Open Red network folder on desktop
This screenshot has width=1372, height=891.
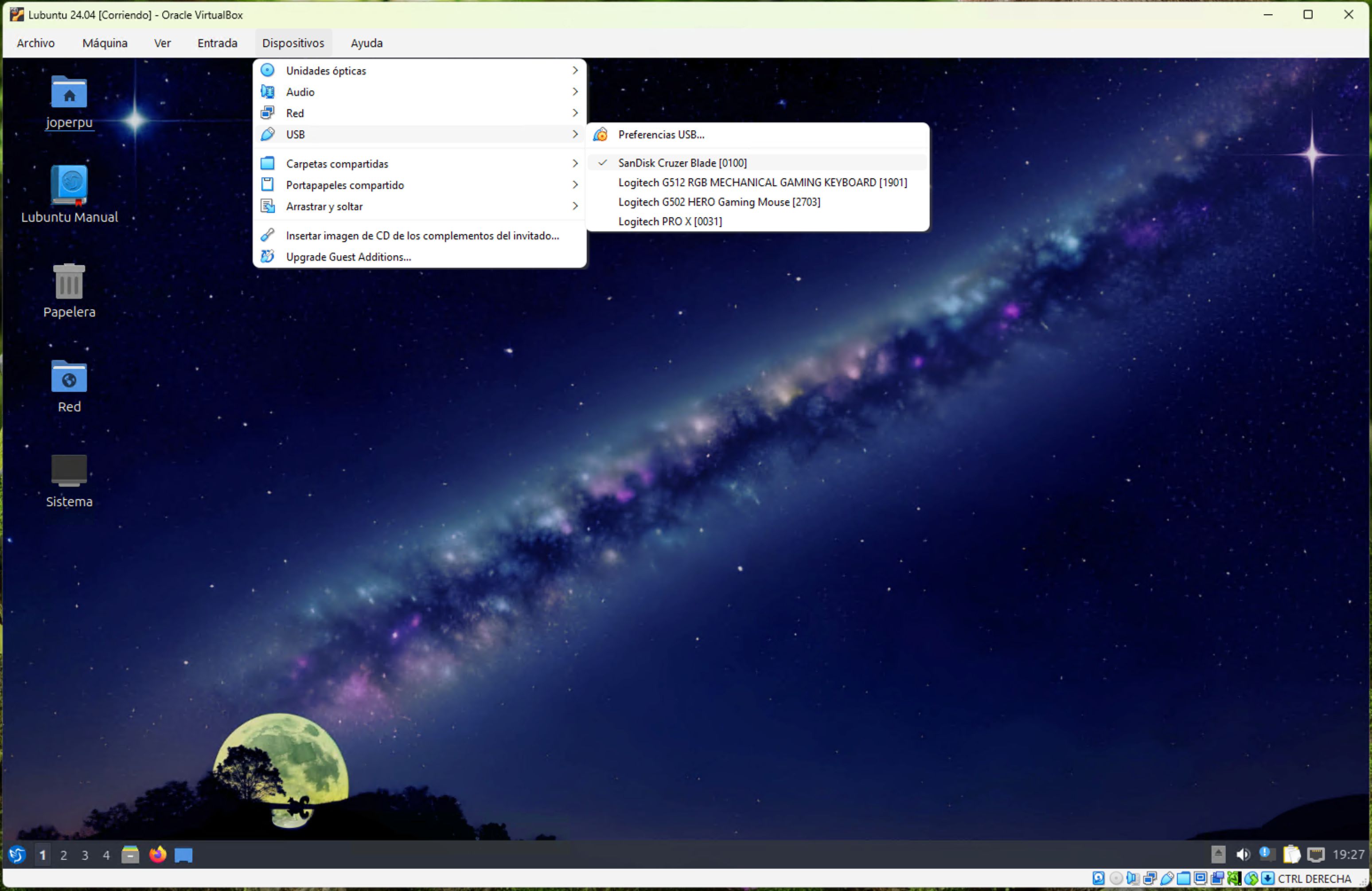tap(69, 386)
